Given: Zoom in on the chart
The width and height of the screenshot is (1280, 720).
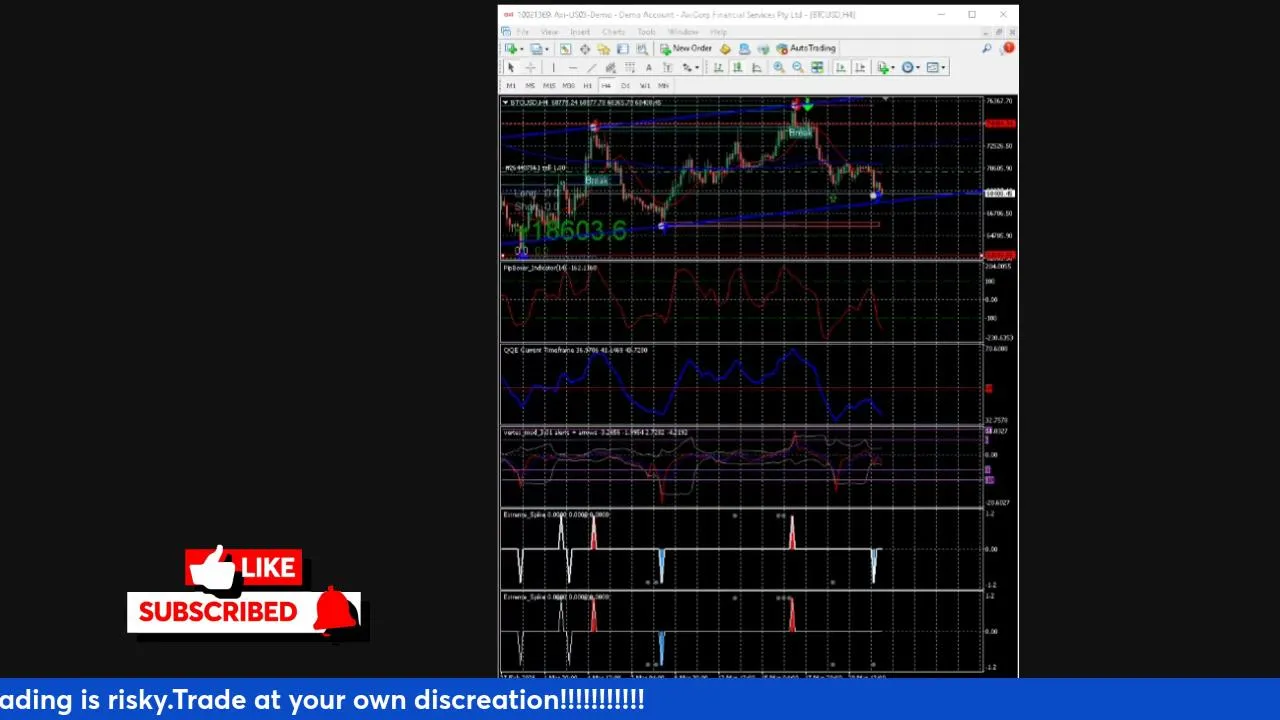Looking at the screenshot, I should pos(778,67).
